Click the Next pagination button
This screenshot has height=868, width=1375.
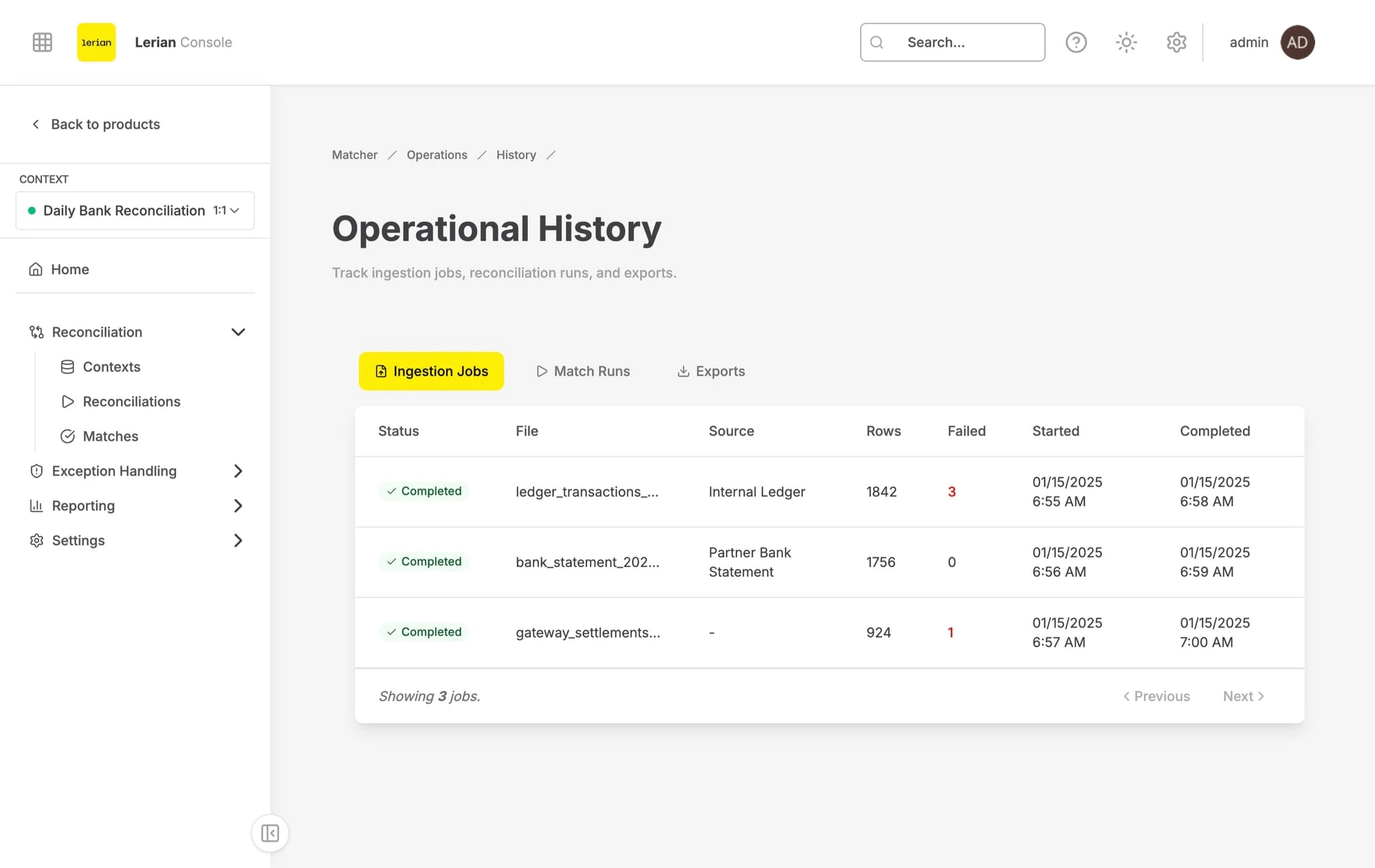click(x=1243, y=696)
